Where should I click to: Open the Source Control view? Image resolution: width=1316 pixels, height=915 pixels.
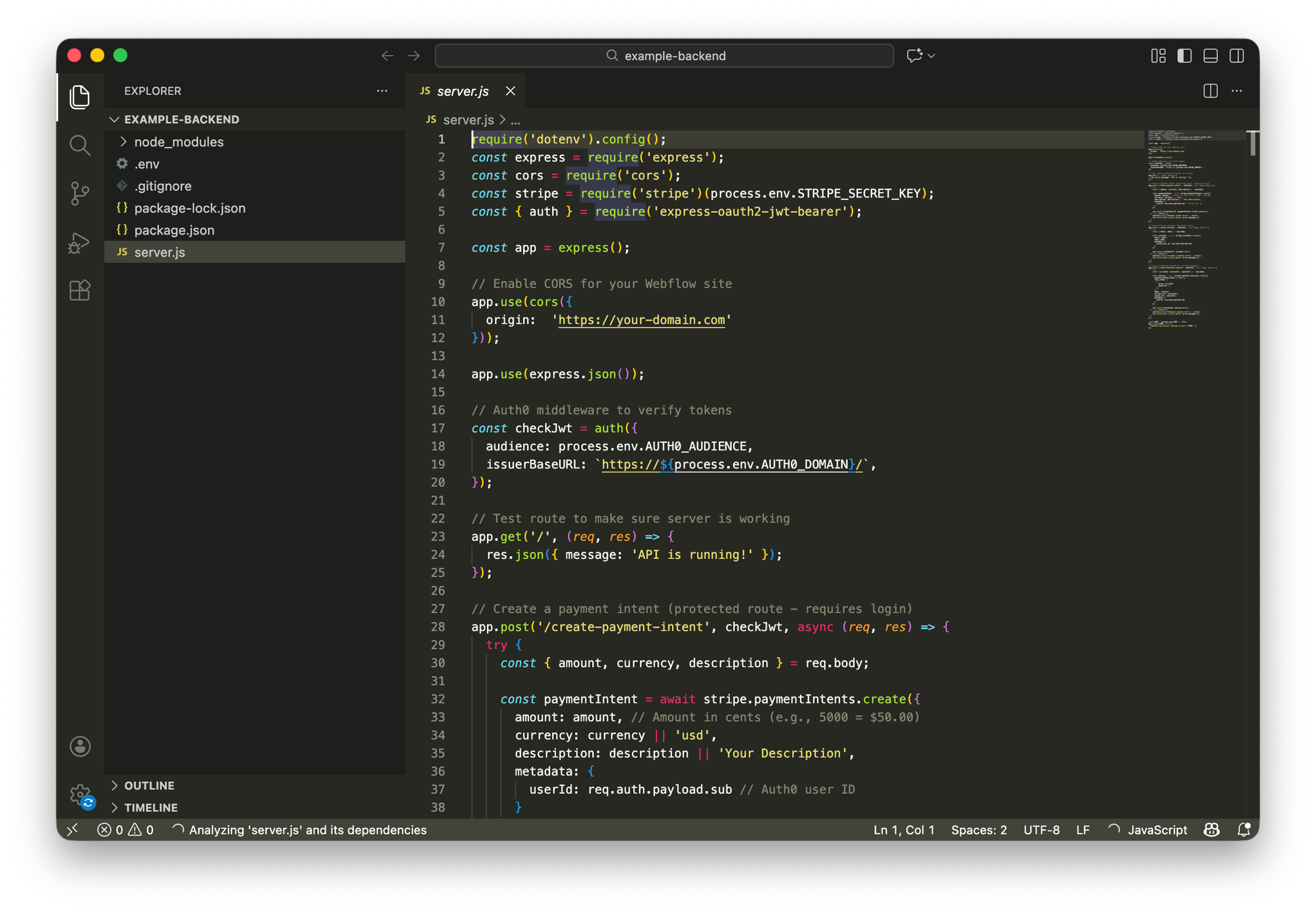pyautogui.click(x=80, y=193)
